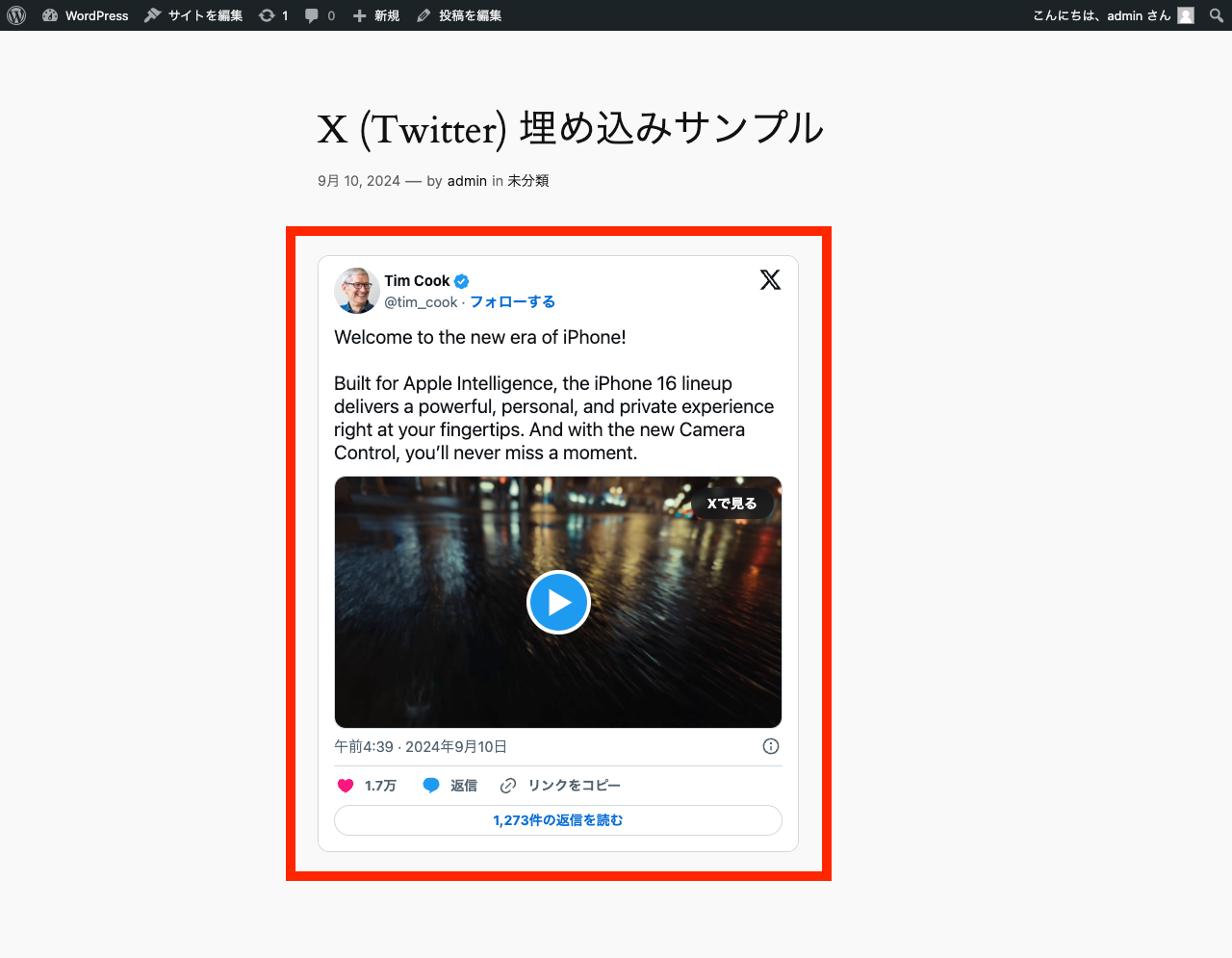Open the comments bubble with 0
The image size is (1232, 958).
(x=321, y=15)
